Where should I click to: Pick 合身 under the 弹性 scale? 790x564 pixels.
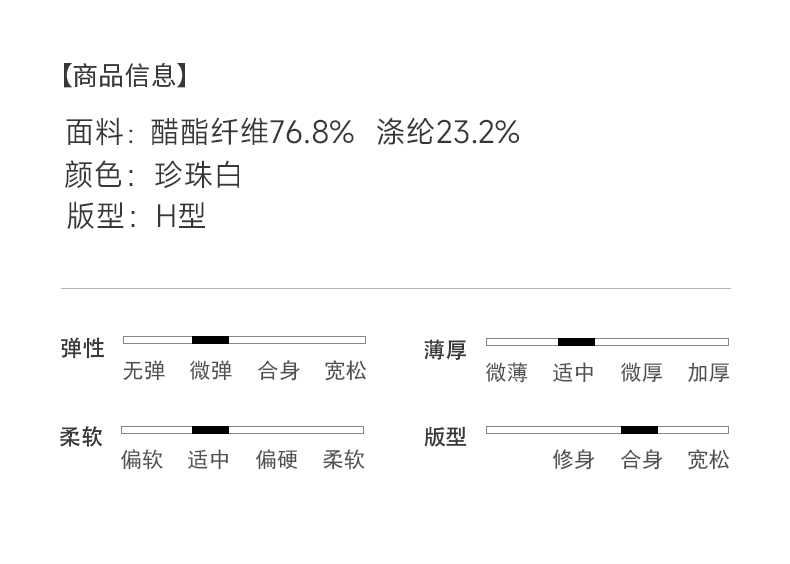click(x=278, y=371)
